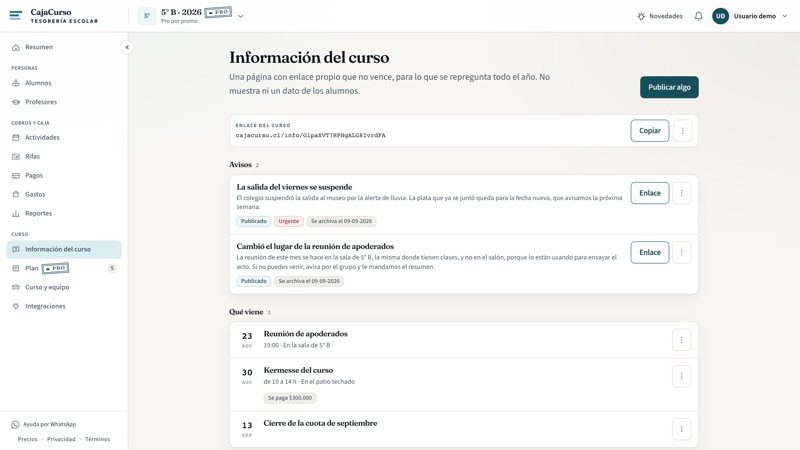This screenshot has width=800, height=450.
Task: Open Rifas in the sidebar
Action: 64,157
